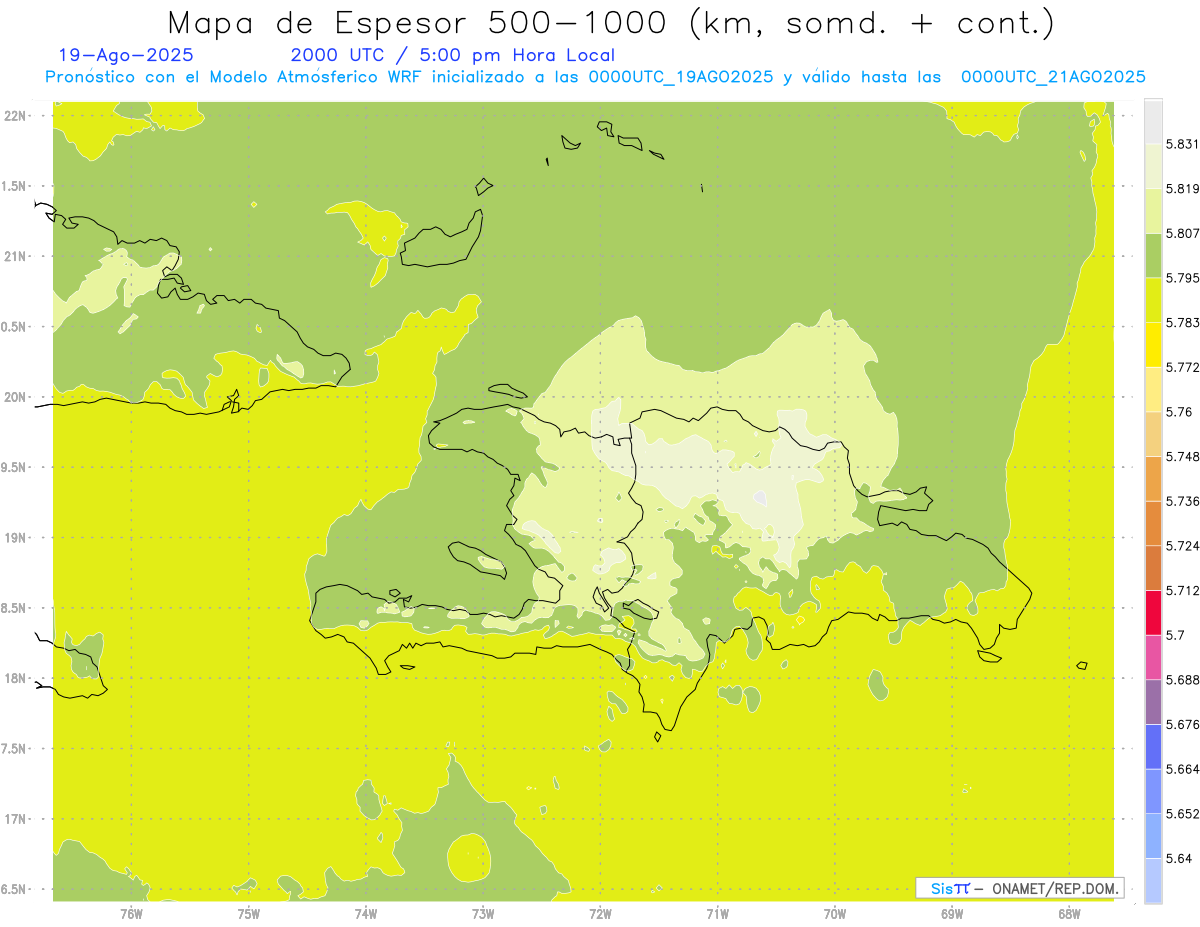1200x927 pixels.
Task: Click the 'Sis - ONAMET/REP.DOM.' credit box
Action: coord(1021,888)
